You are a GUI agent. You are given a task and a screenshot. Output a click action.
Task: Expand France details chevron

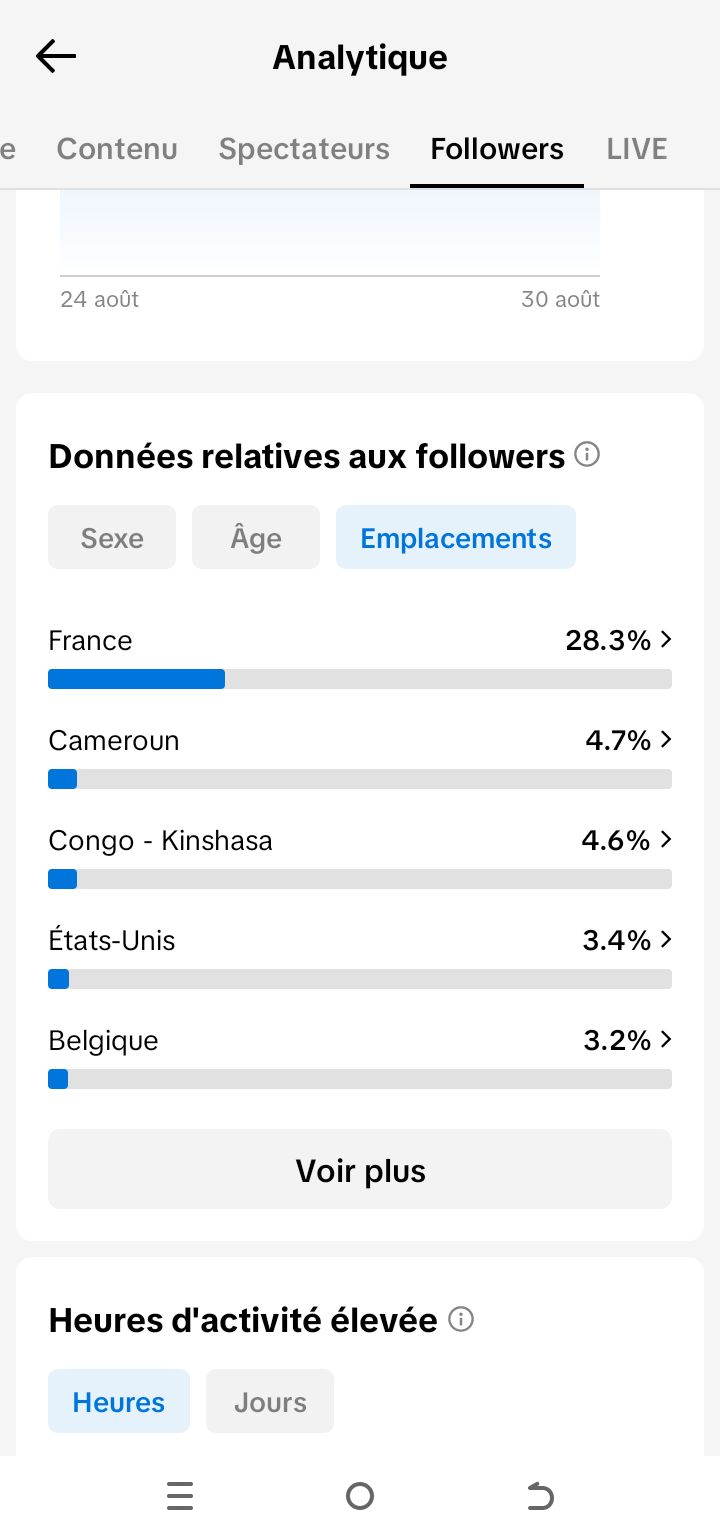tap(666, 640)
